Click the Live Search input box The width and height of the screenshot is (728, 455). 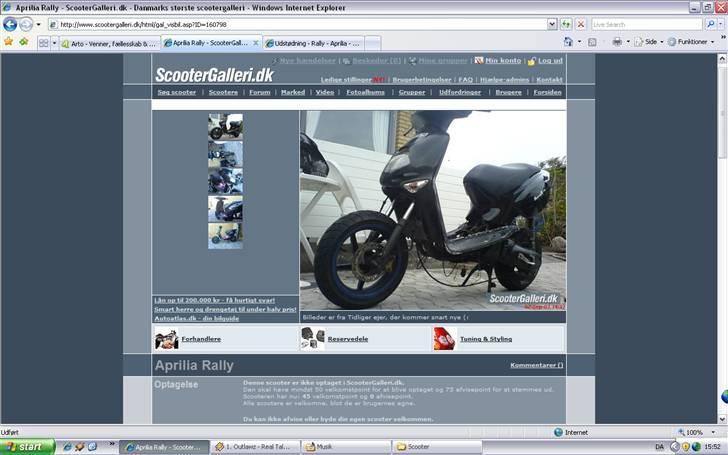647,24
